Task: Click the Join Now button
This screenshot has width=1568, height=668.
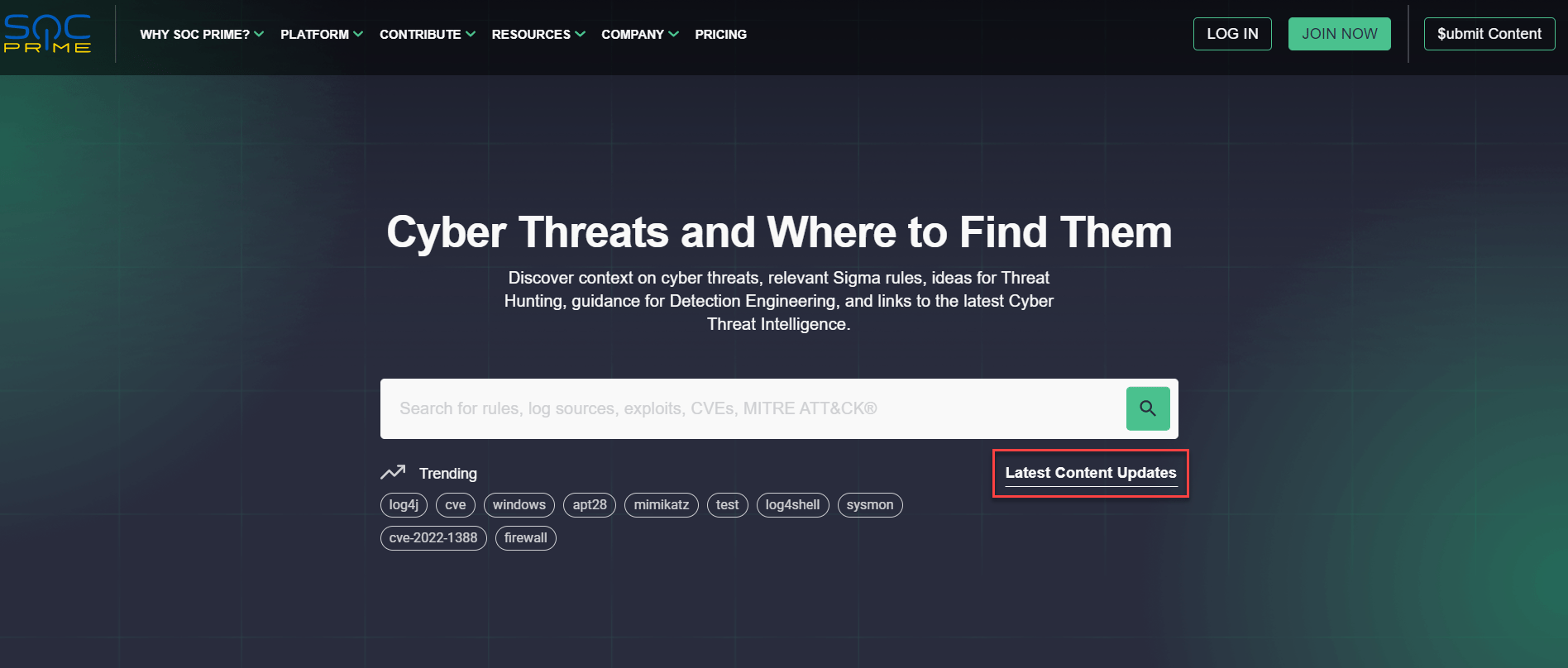Action: coord(1339,34)
